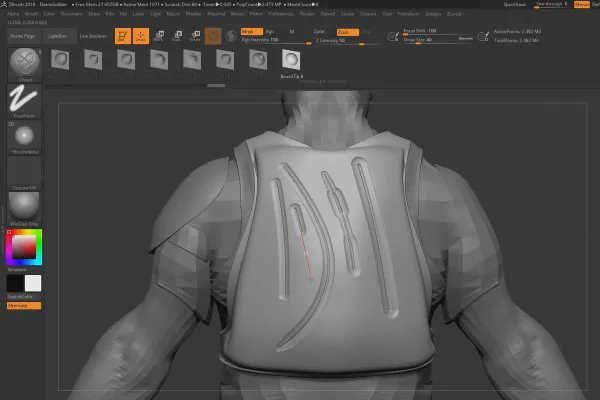Open the Transform menu

point(408,14)
